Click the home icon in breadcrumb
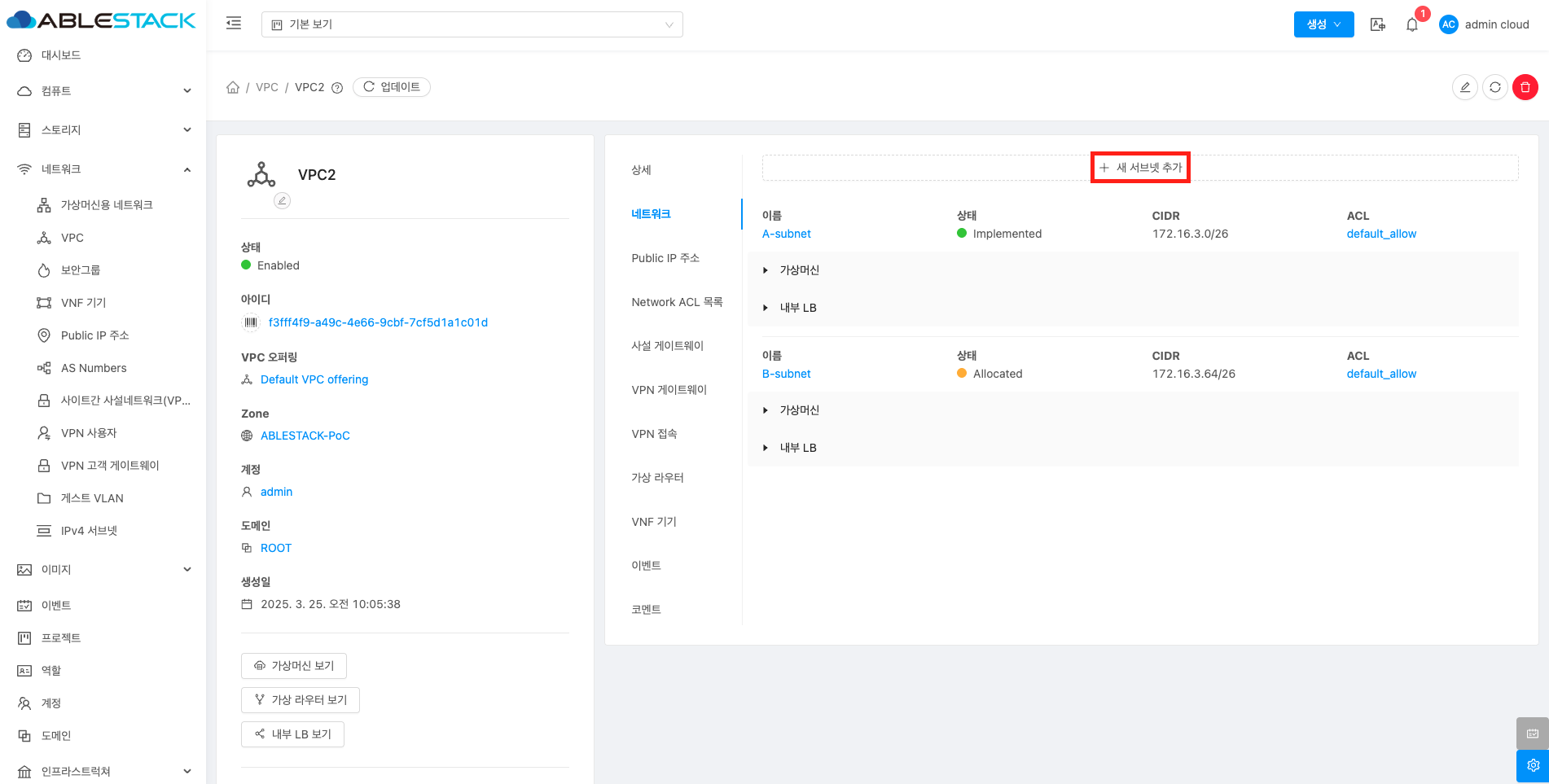Viewport: 1549px width, 784px height. coord(233,87)
